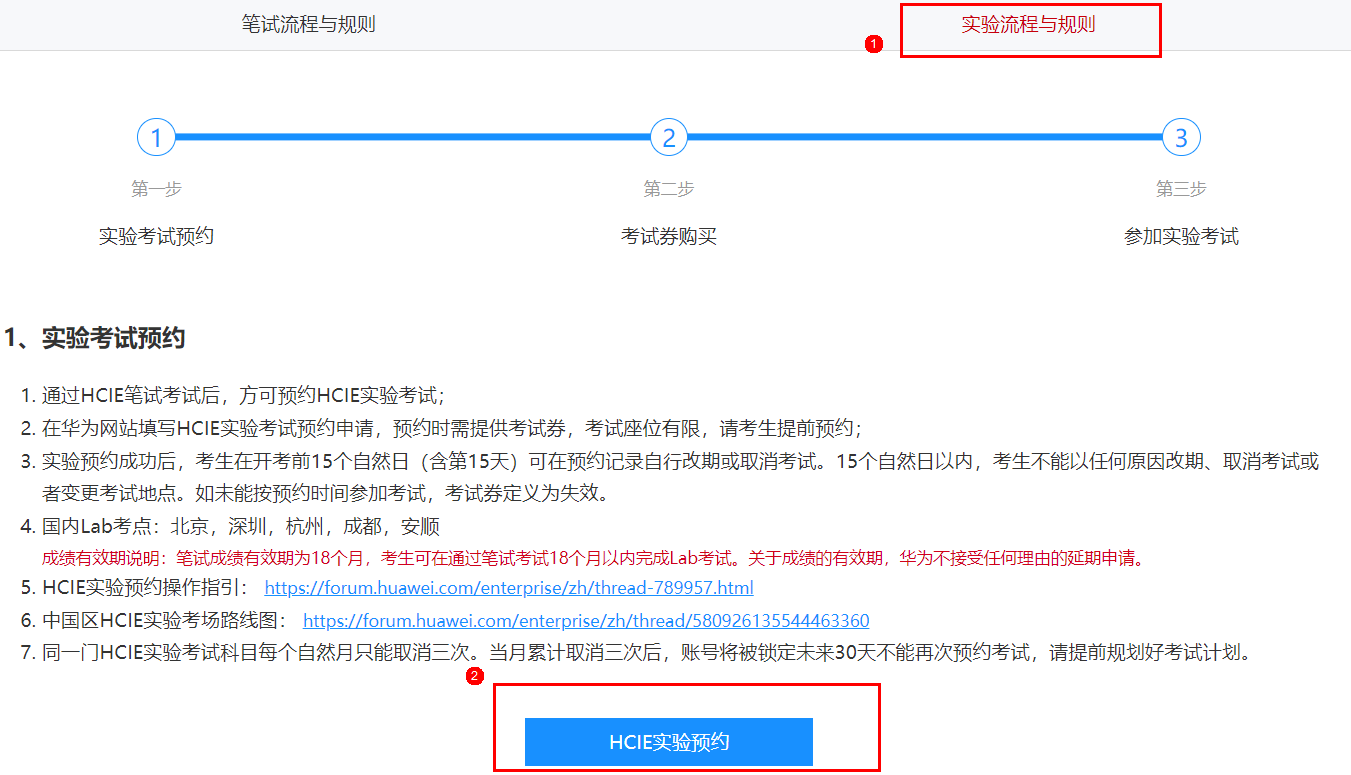Select the 考试券购买 step title
Screen dimensions: 1351x775
point(669,237)
